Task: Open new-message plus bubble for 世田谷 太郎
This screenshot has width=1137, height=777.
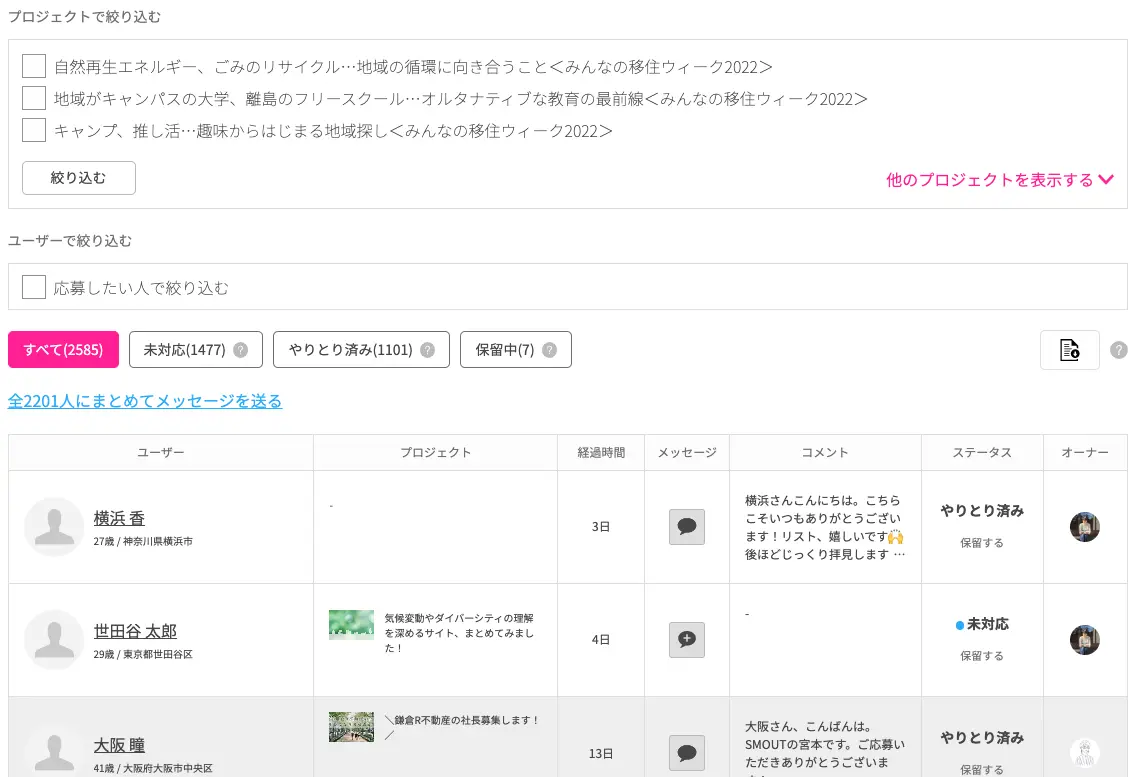Action: pyautogui.click(x=687, y=640)
